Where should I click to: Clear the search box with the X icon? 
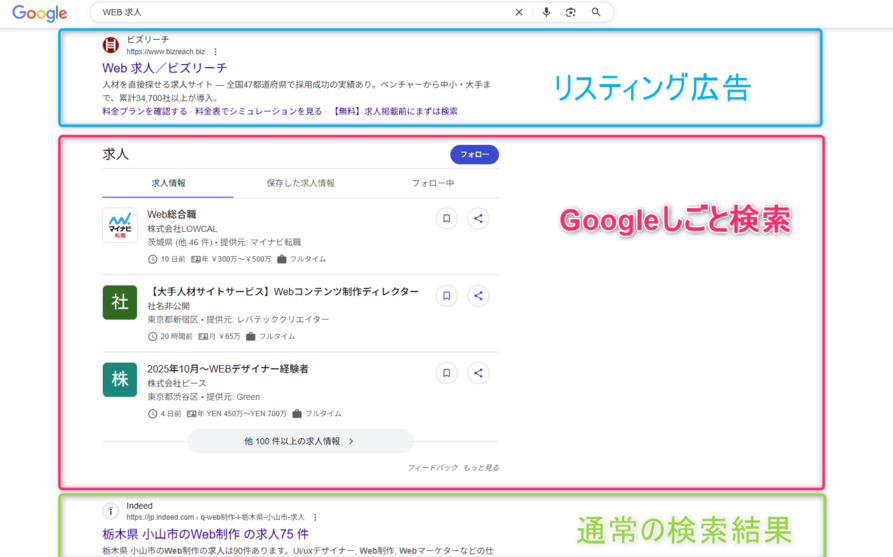pyautogui.click(x=519, y=12)
